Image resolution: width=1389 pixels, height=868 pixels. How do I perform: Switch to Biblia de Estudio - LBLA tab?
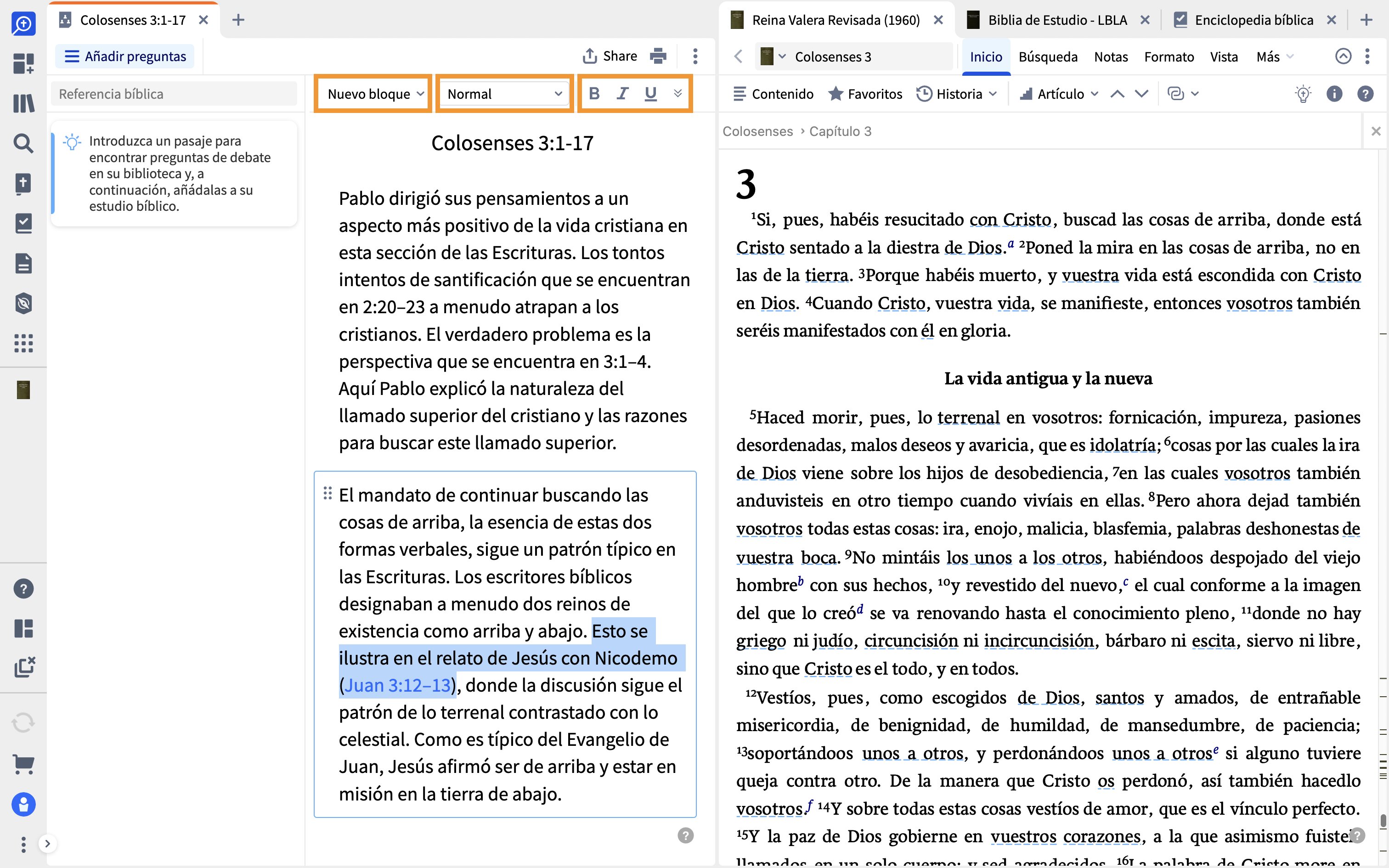pyautogui.click(x=1057, y=20)
